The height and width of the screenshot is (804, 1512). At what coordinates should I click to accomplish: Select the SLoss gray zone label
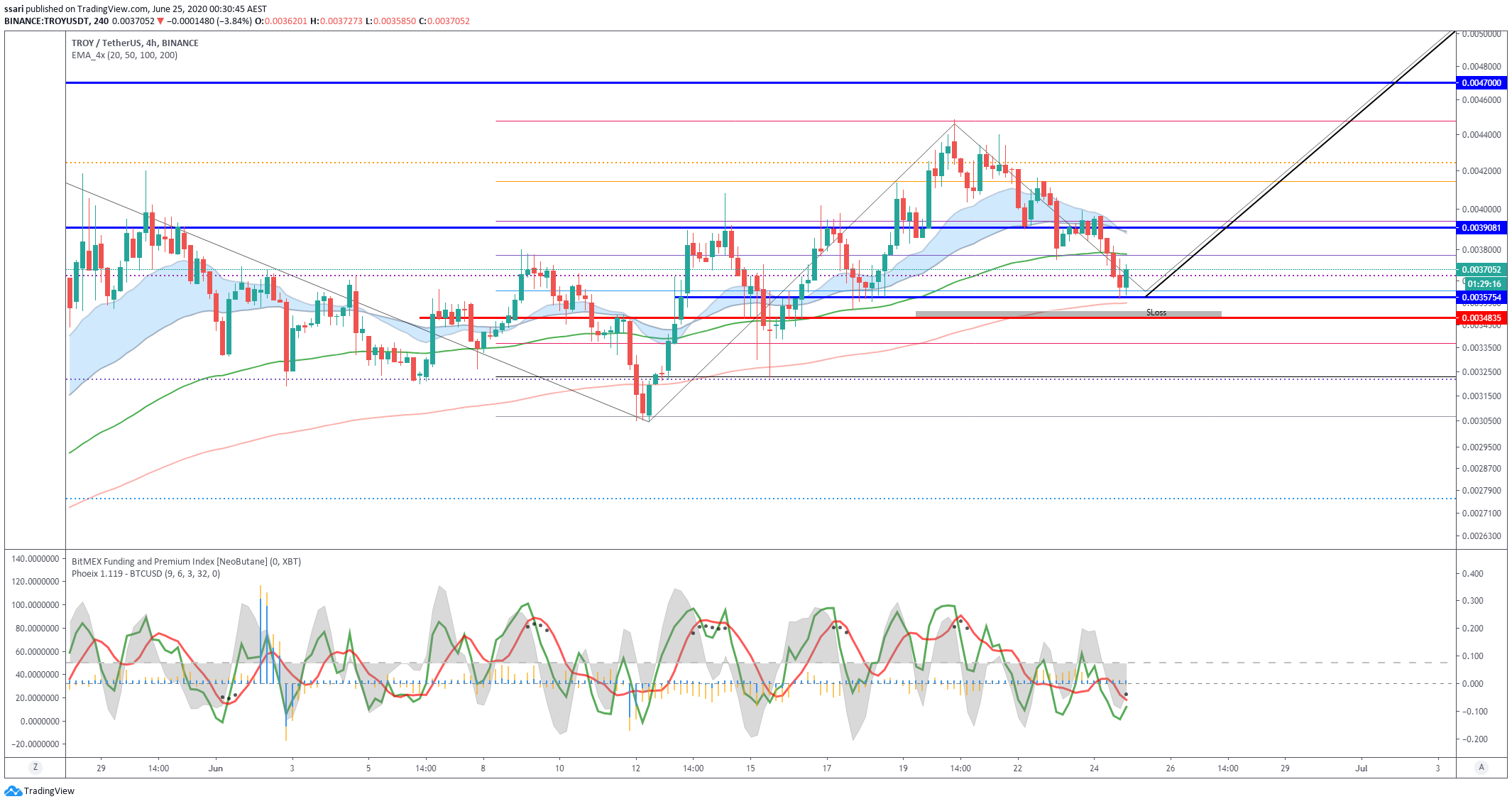(1156, 313)
